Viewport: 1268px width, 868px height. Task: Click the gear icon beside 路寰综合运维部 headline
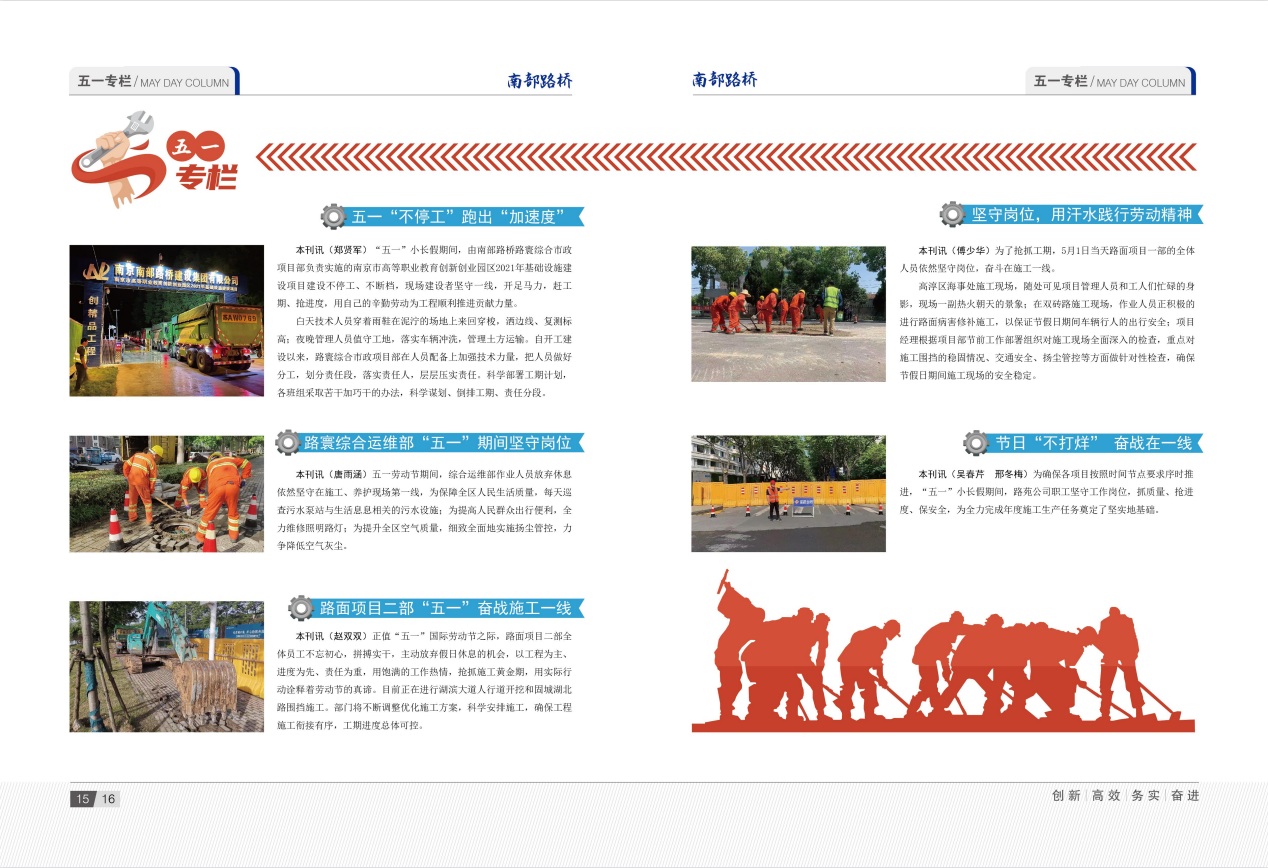[x=288, y=442]
